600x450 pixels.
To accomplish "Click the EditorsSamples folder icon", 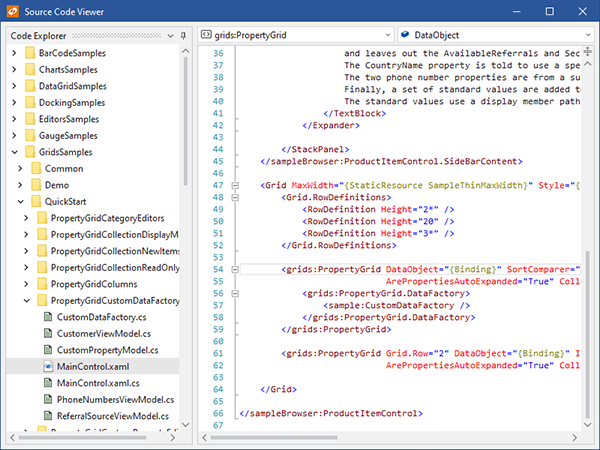I will coord(30,119).
